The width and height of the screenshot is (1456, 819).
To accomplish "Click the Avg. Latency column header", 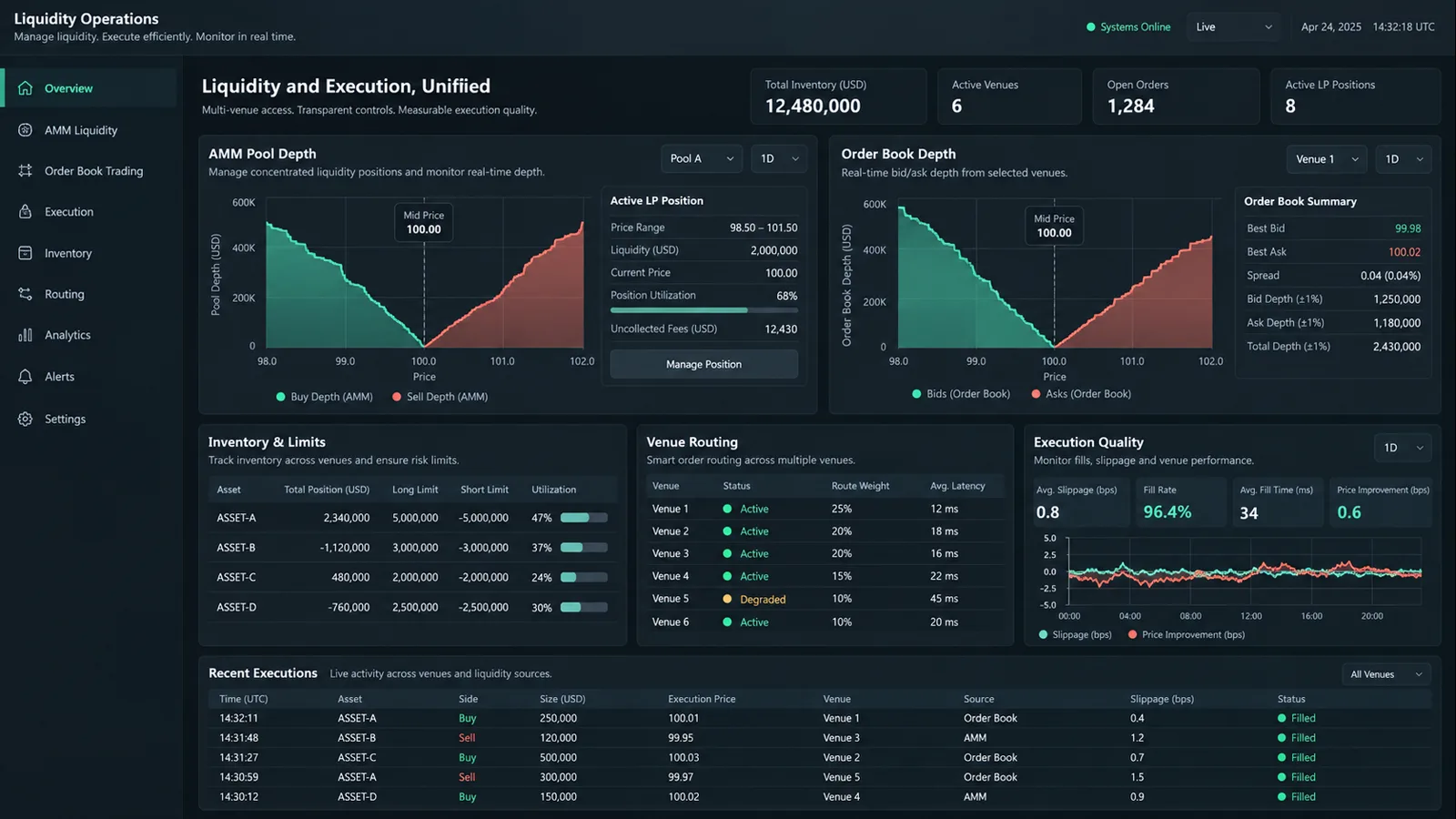I will click(x=957, y=486).
